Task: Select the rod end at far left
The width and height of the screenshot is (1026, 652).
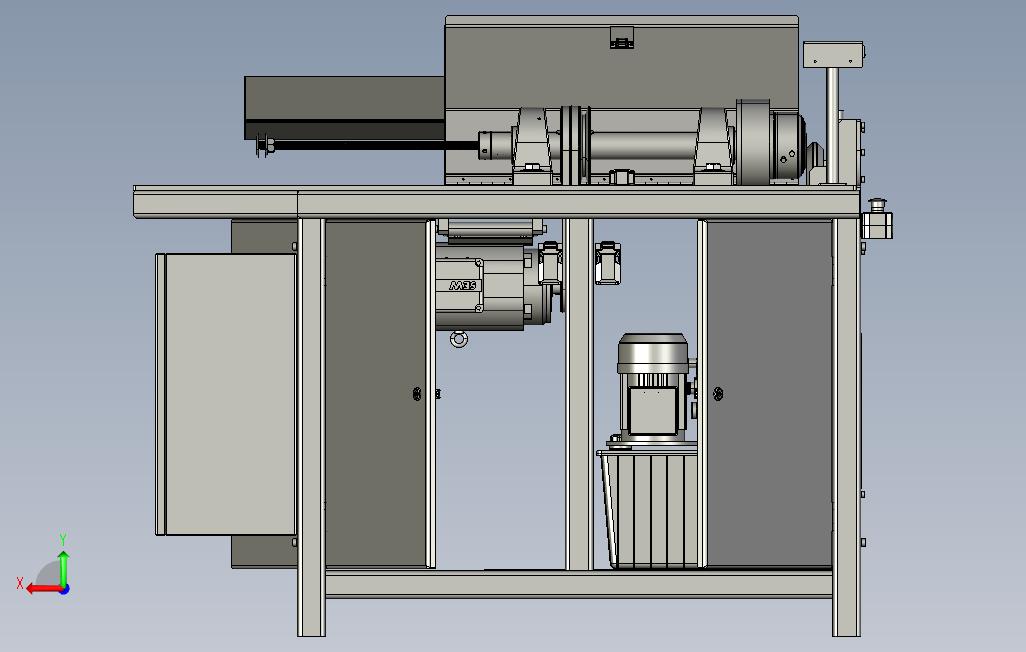Action: (265, 145)
